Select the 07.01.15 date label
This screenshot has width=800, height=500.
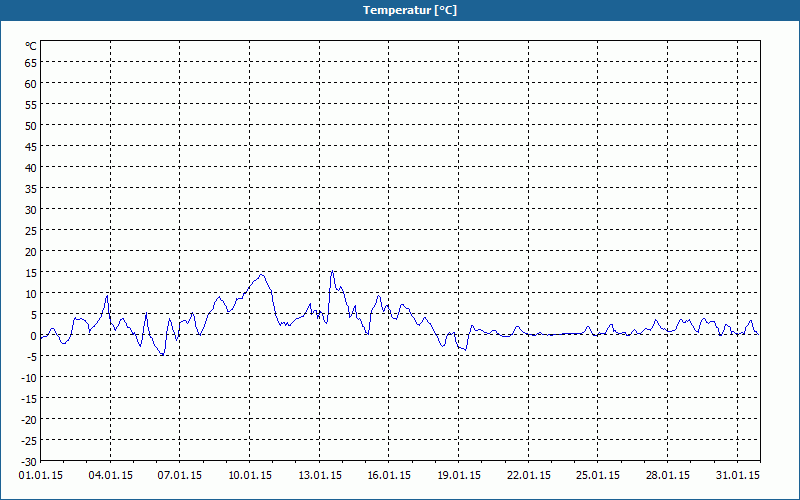click(180, 476)
